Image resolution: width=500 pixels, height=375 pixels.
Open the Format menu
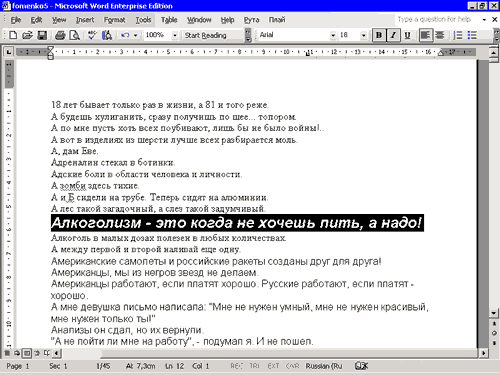[114, 20]
